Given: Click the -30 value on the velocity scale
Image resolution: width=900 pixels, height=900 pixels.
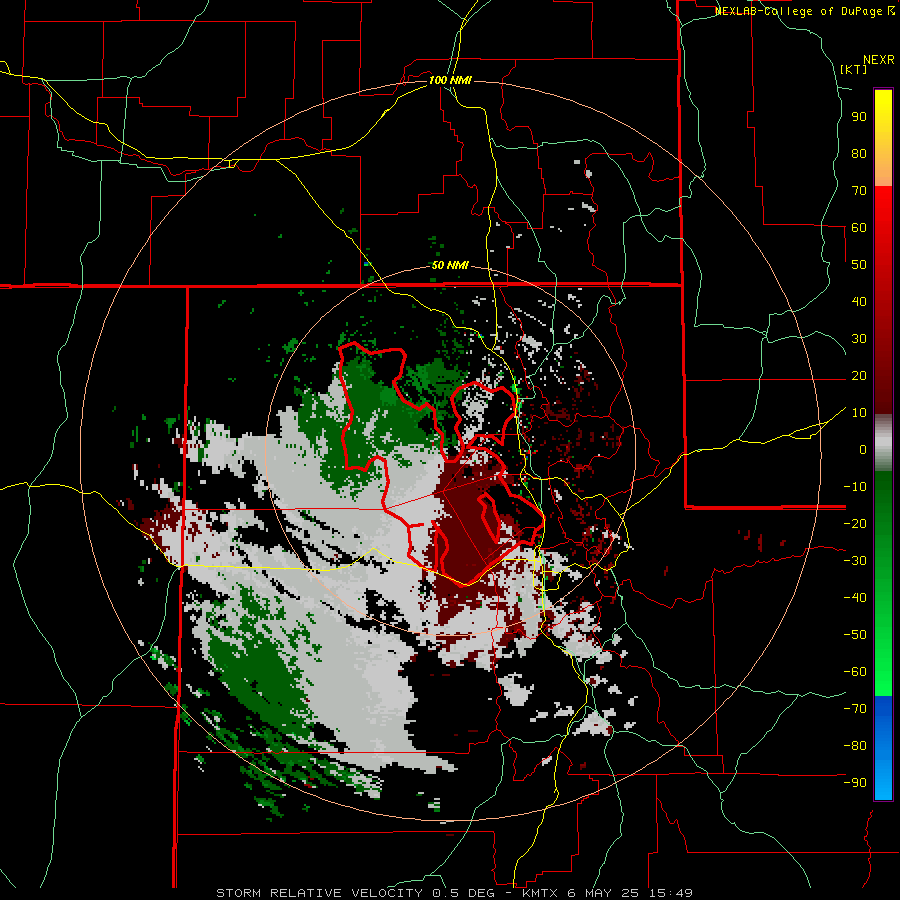Looking at the screenshot, I should [855, 561].
